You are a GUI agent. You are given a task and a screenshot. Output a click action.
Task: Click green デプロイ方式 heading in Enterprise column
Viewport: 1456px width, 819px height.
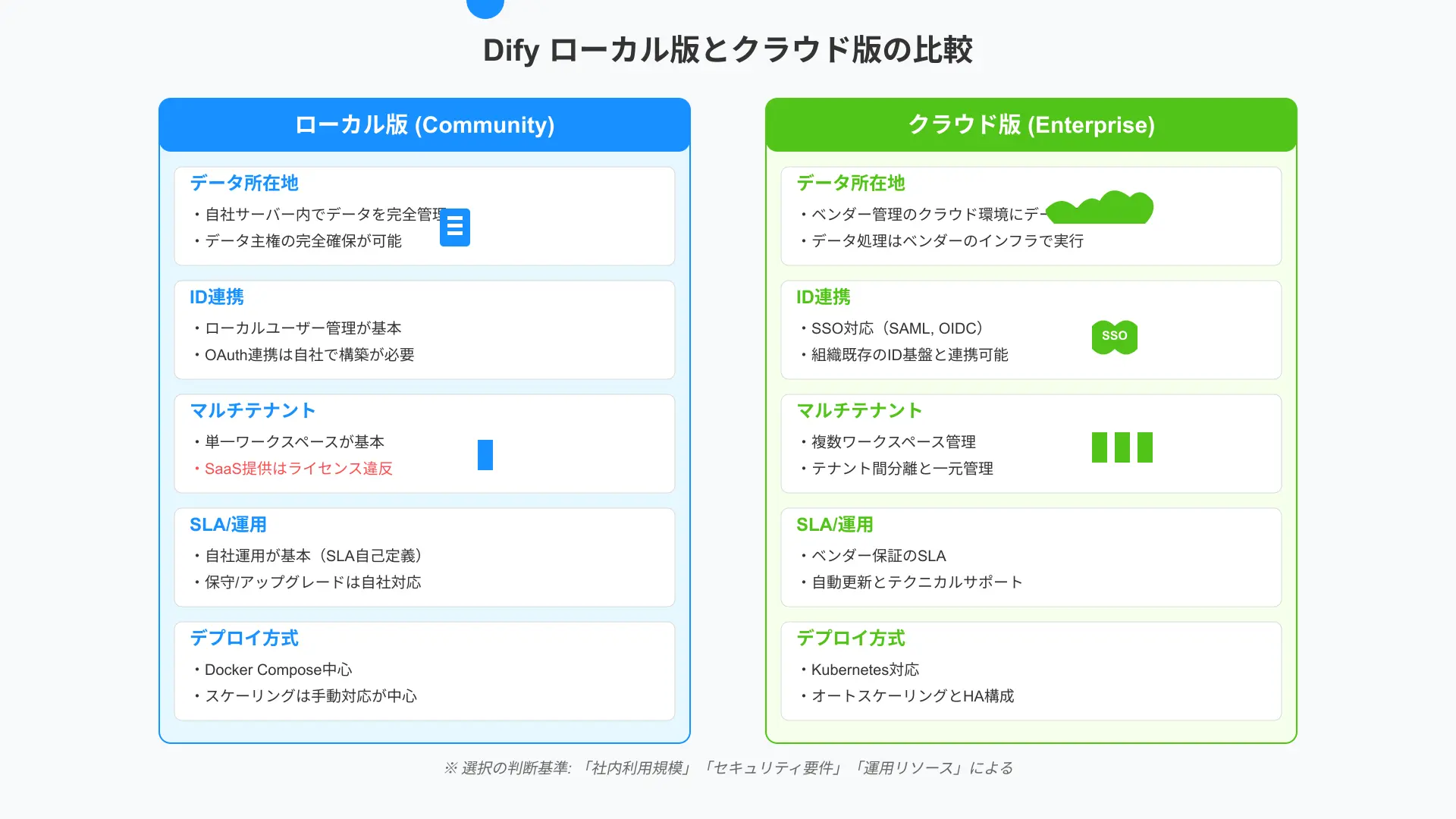coord(851,638)
